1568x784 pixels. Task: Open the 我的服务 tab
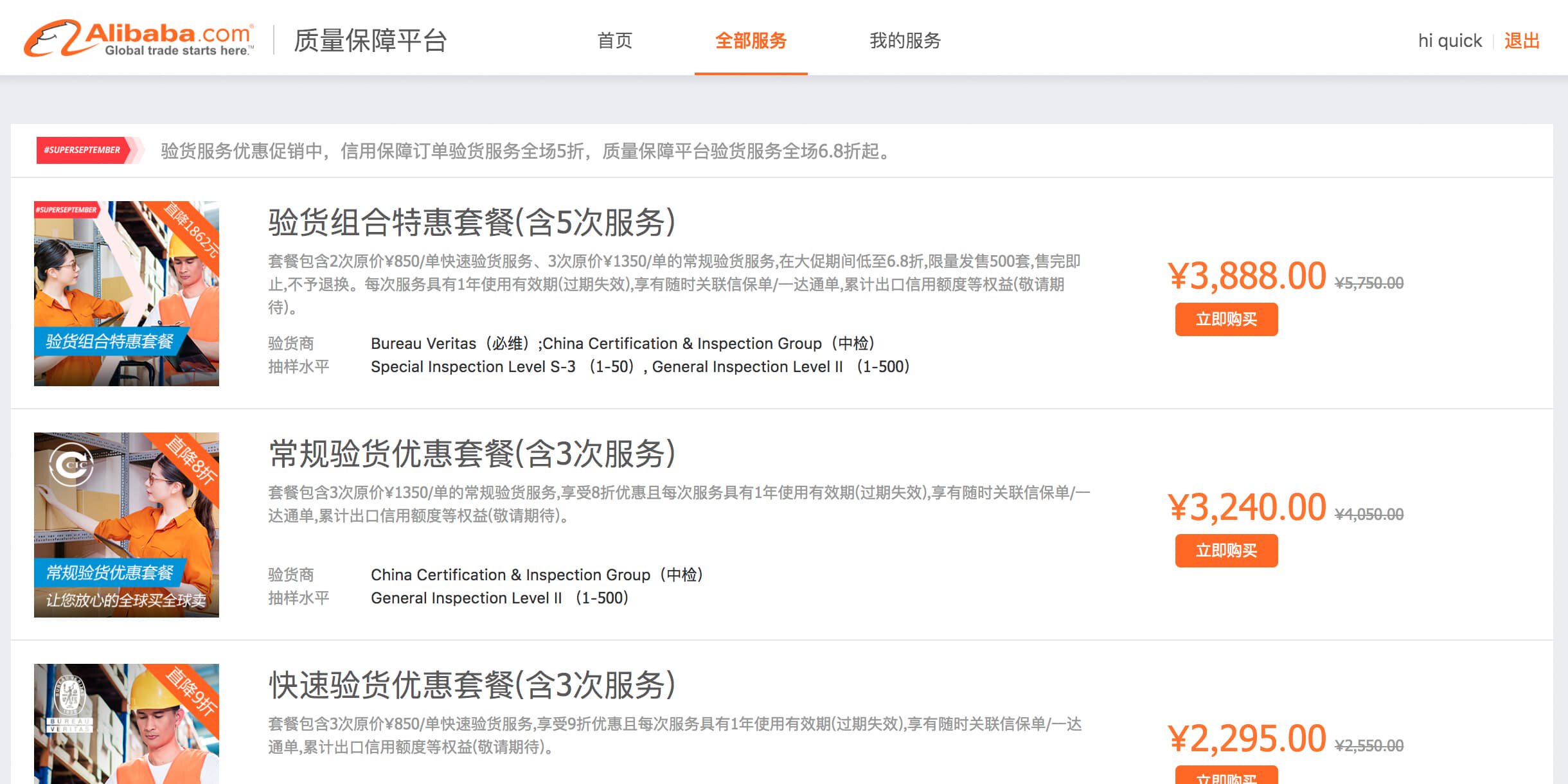[x=905, y=40]
